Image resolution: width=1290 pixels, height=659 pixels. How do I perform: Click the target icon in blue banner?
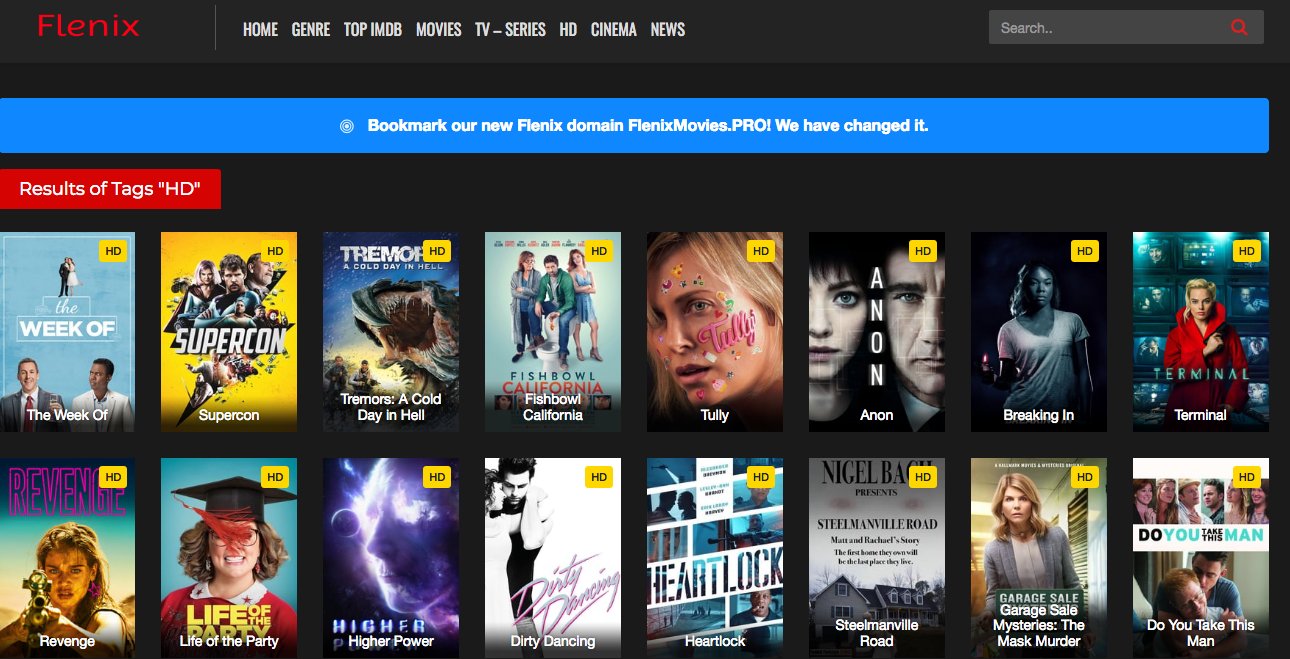pyautogui.click(x=347, y=126)
